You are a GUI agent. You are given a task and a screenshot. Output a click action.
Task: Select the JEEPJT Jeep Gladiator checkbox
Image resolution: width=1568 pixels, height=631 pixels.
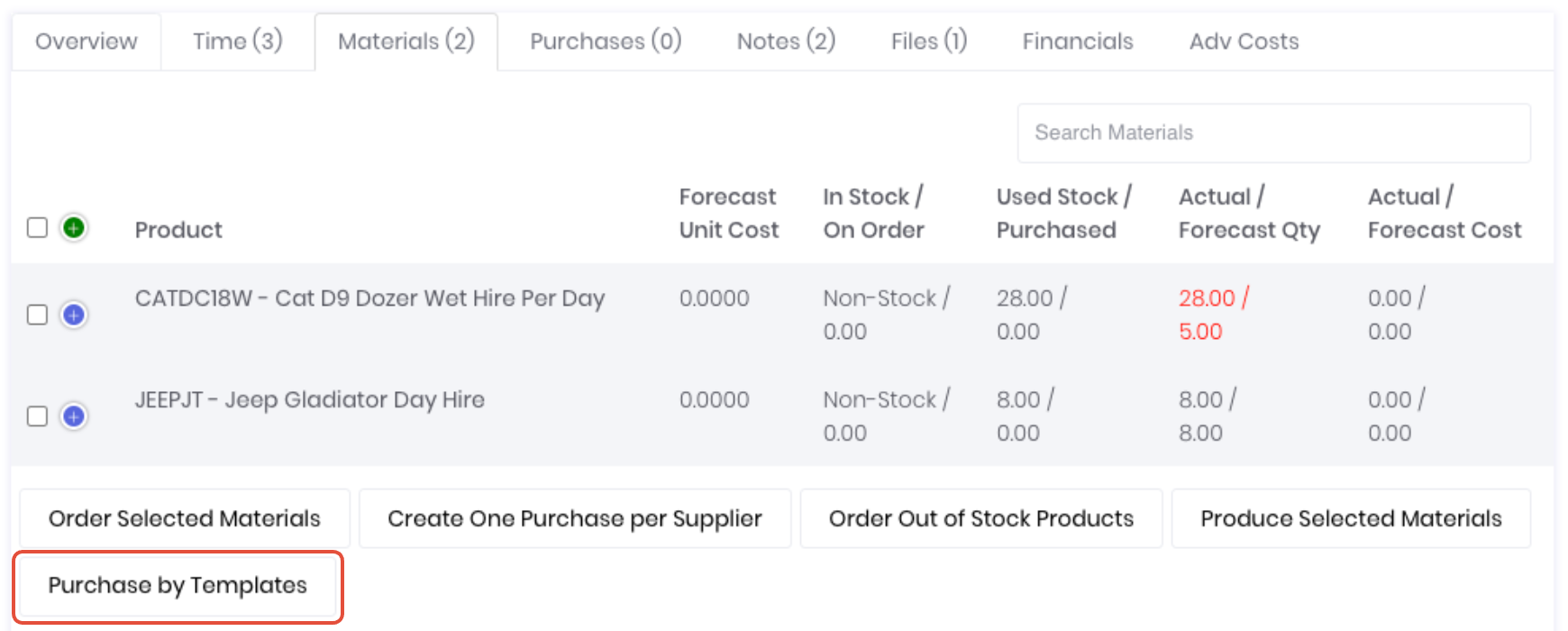tap(37, 416)
